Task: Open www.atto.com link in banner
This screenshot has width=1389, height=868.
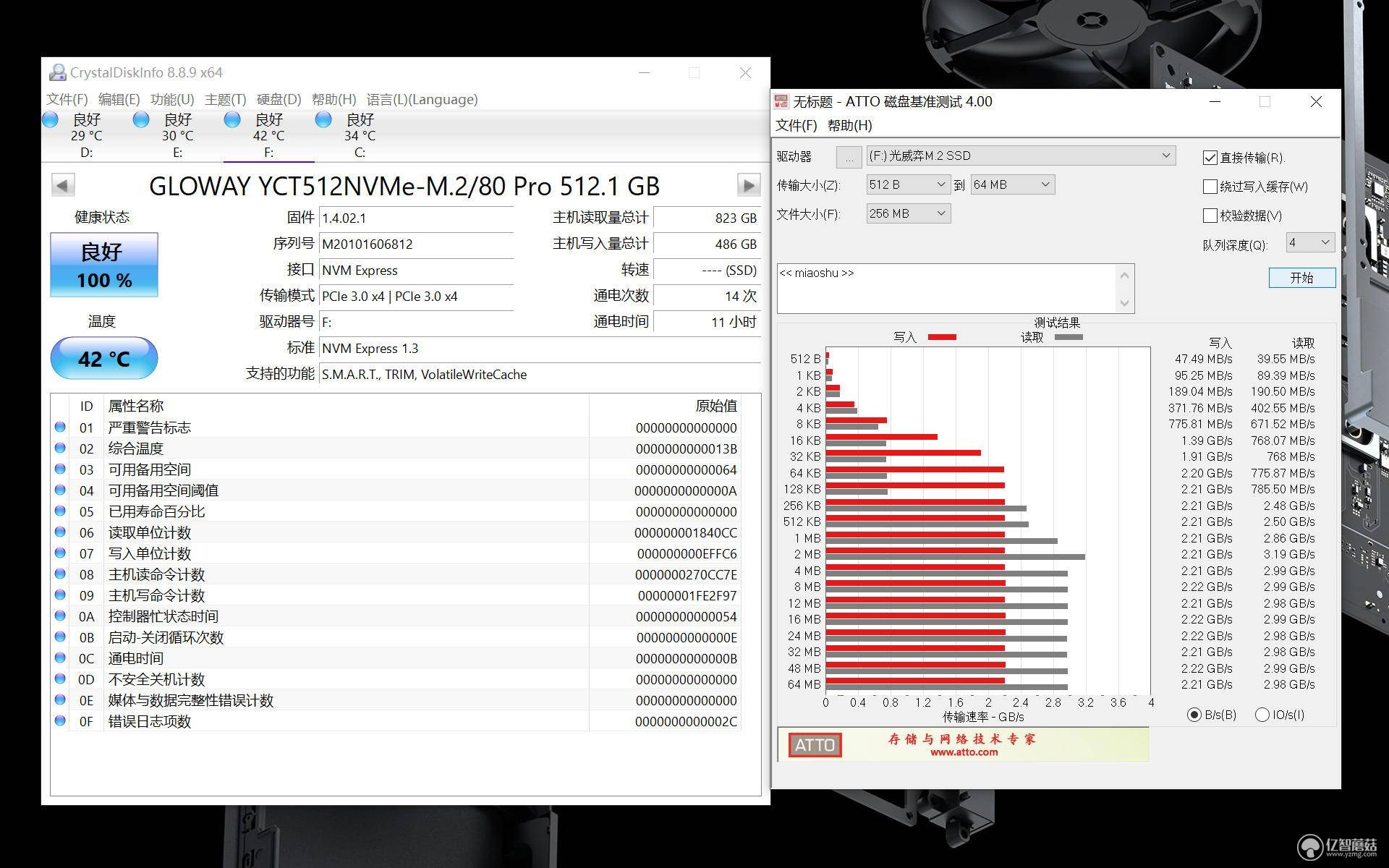Action: coord(964,752)
